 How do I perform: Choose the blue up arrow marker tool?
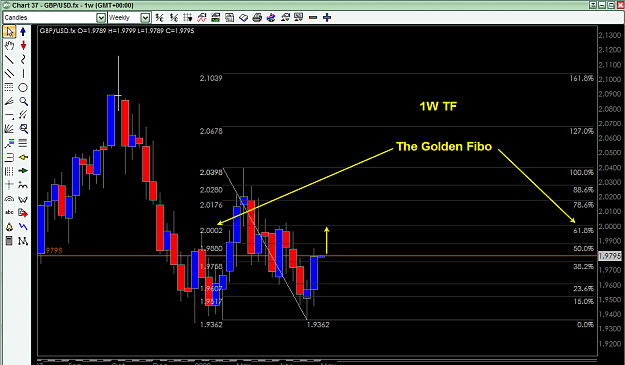(x=23, y=32)
